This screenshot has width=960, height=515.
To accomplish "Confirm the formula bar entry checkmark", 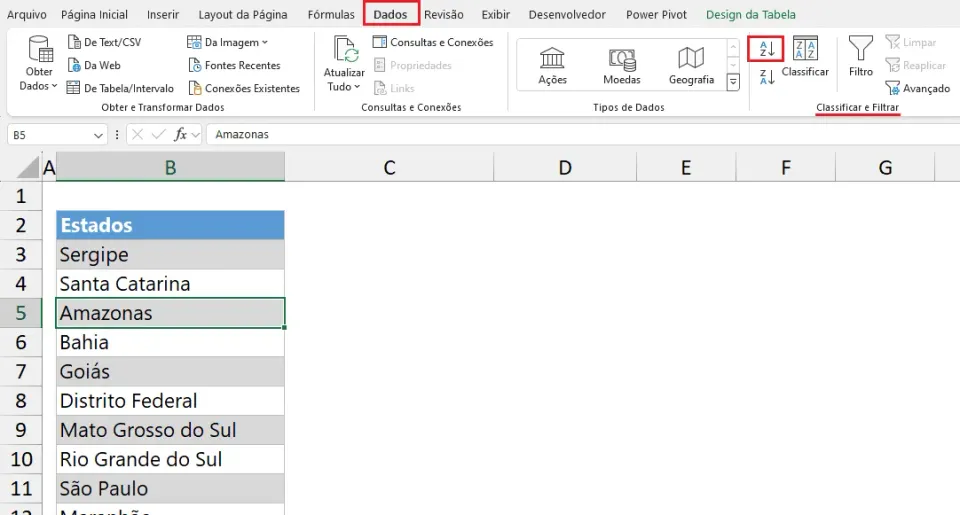I will coord(158,134).
